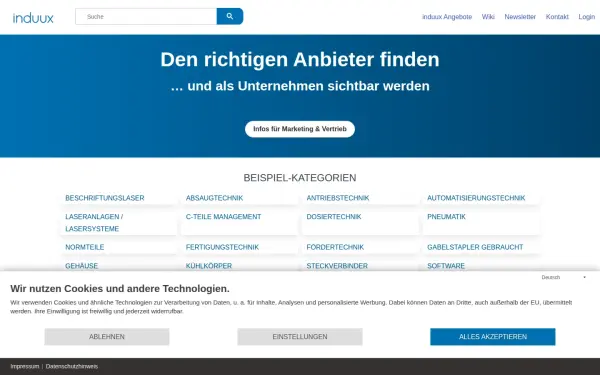Viewport: 600px width, 375px height.
Task: Focus the Suche search field
Action: coord(146,16)
